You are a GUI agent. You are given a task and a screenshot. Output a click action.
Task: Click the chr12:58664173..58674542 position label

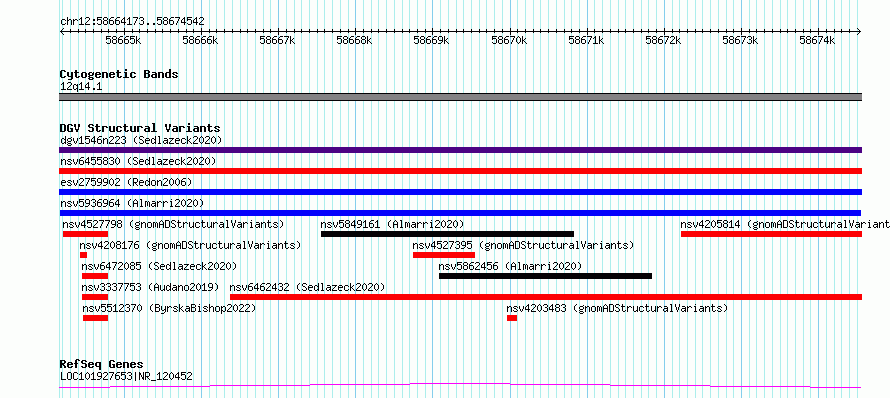tap(132, 22)
